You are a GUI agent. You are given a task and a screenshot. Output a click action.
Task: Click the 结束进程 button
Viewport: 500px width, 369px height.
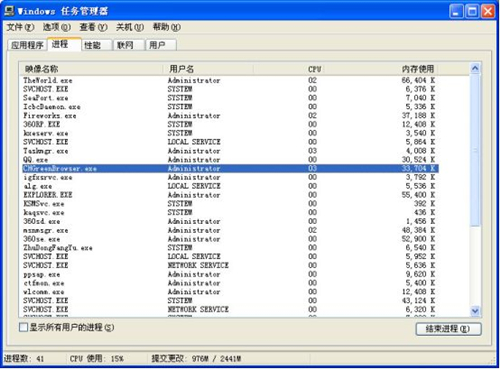448,329
